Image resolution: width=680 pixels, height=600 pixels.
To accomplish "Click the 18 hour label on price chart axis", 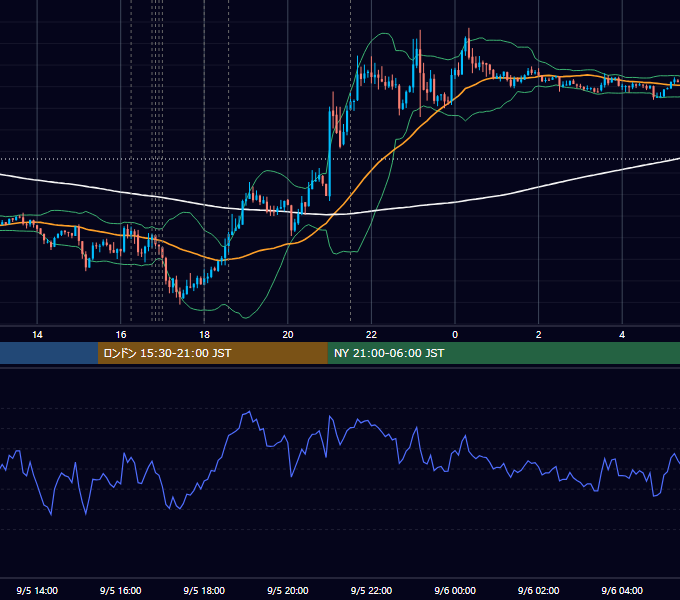I will point(204,335).
